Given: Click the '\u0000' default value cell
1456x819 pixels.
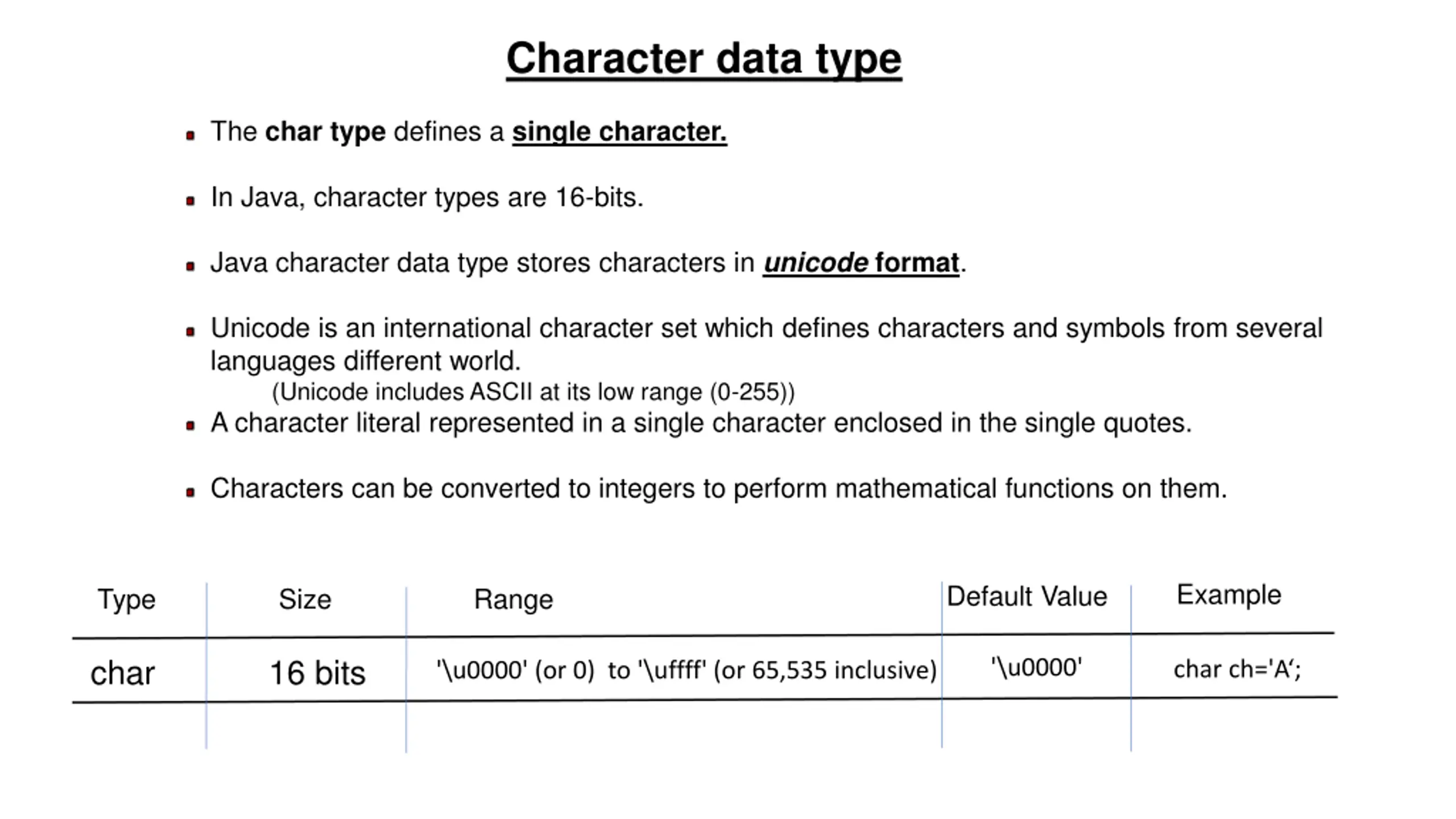Looking at the screenshot, I should [1036, 668].
